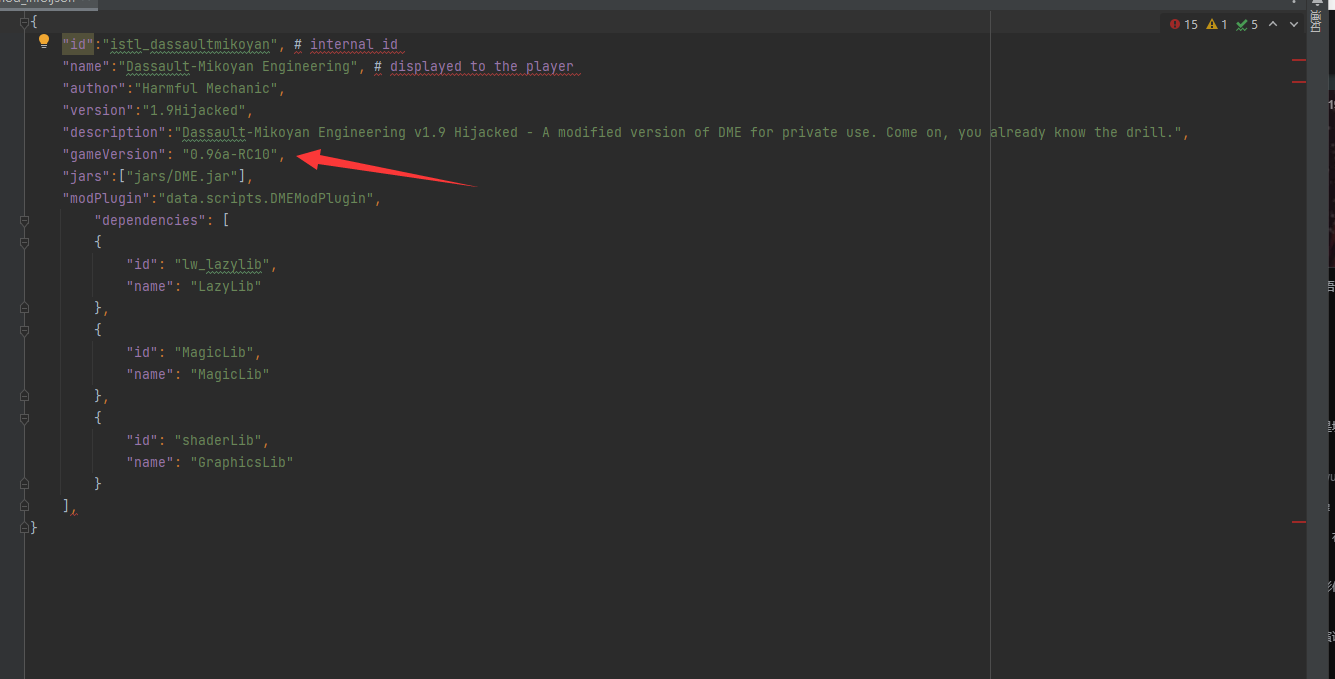This screenshot has height=679, width=1335.
Task: Click the topmost red error stripe marker
Action: [1298, 61]
